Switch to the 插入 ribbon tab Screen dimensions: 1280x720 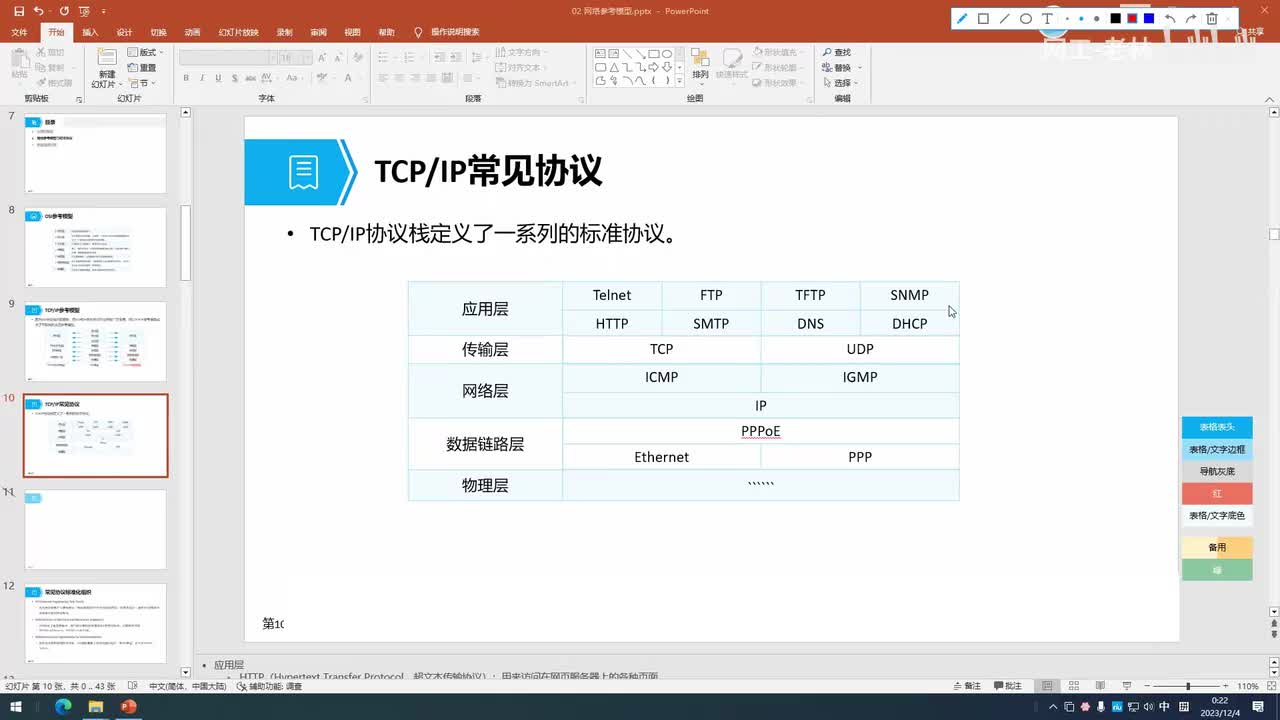(90, 32)
